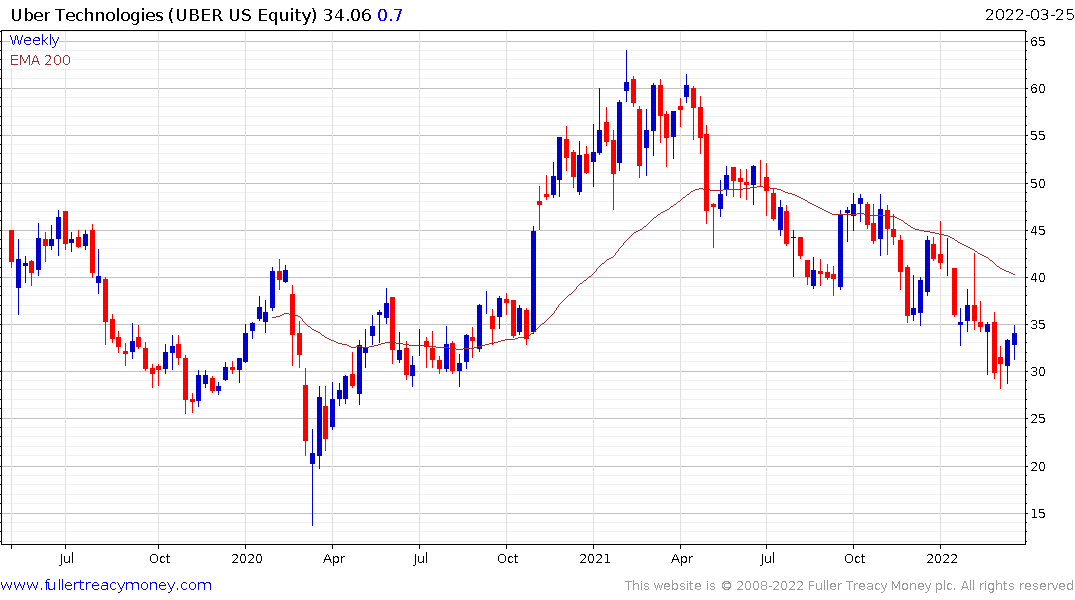1075x600 pixels.
Task: Click the March 2020 low candle wick
Action: coord(313,494)
